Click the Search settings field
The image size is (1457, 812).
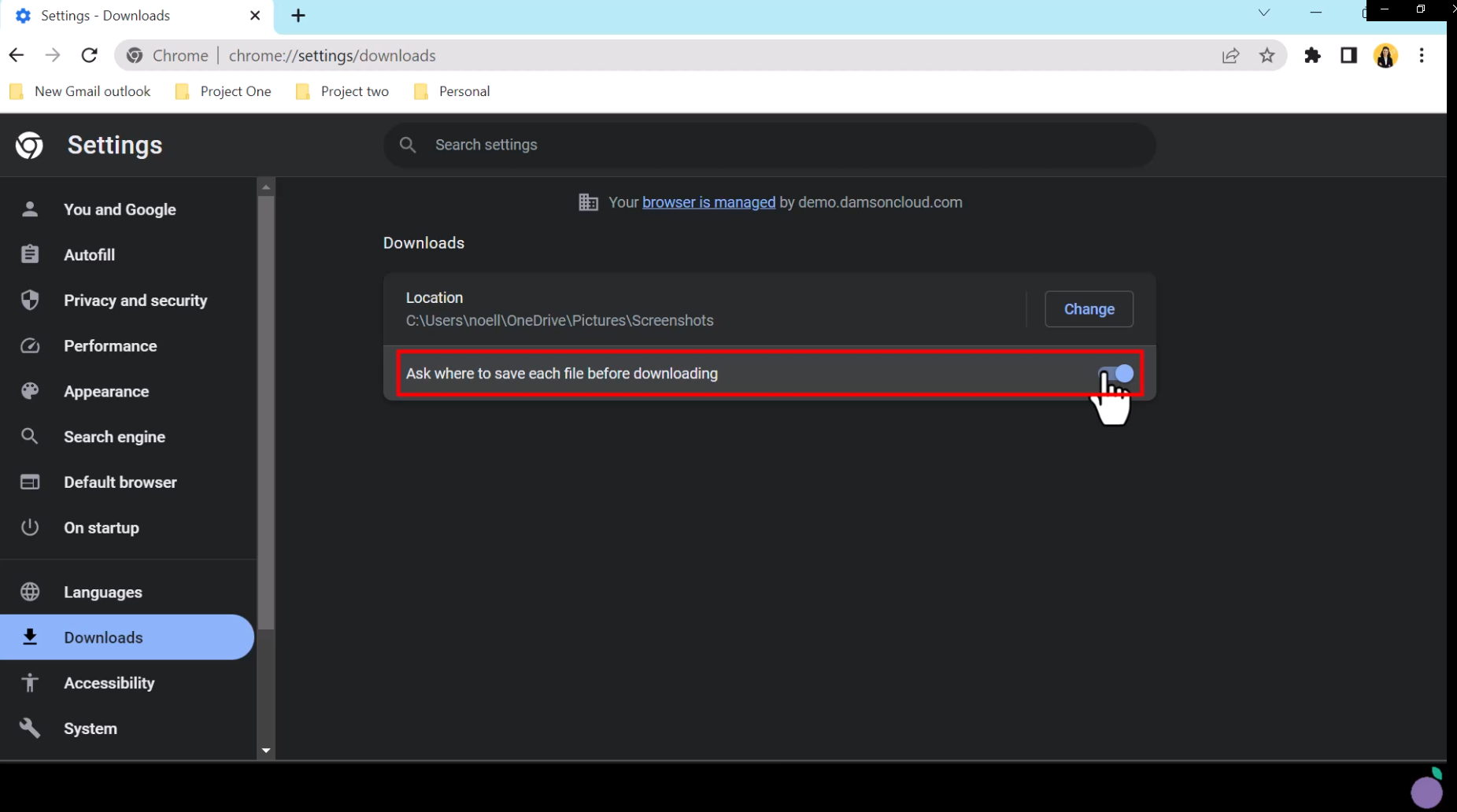click(x=769, y=145)
